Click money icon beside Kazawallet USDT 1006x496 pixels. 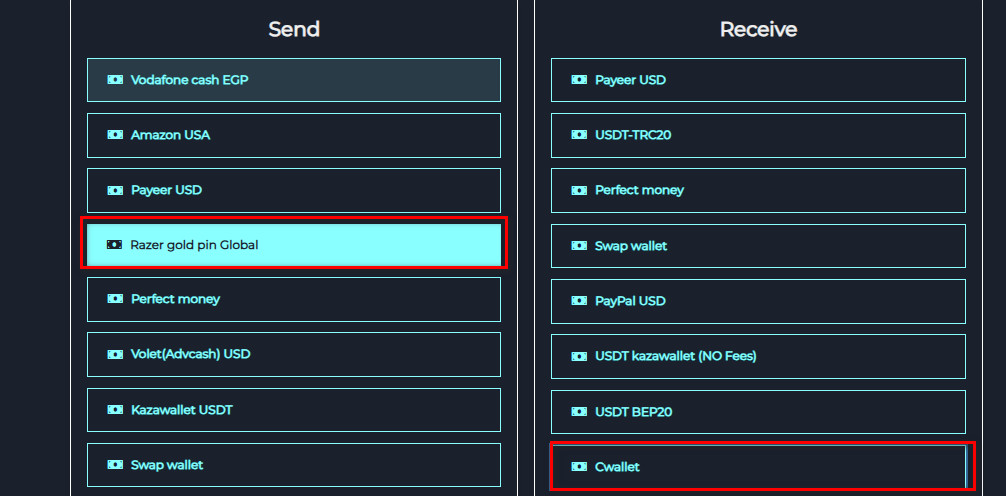(115, 409)
